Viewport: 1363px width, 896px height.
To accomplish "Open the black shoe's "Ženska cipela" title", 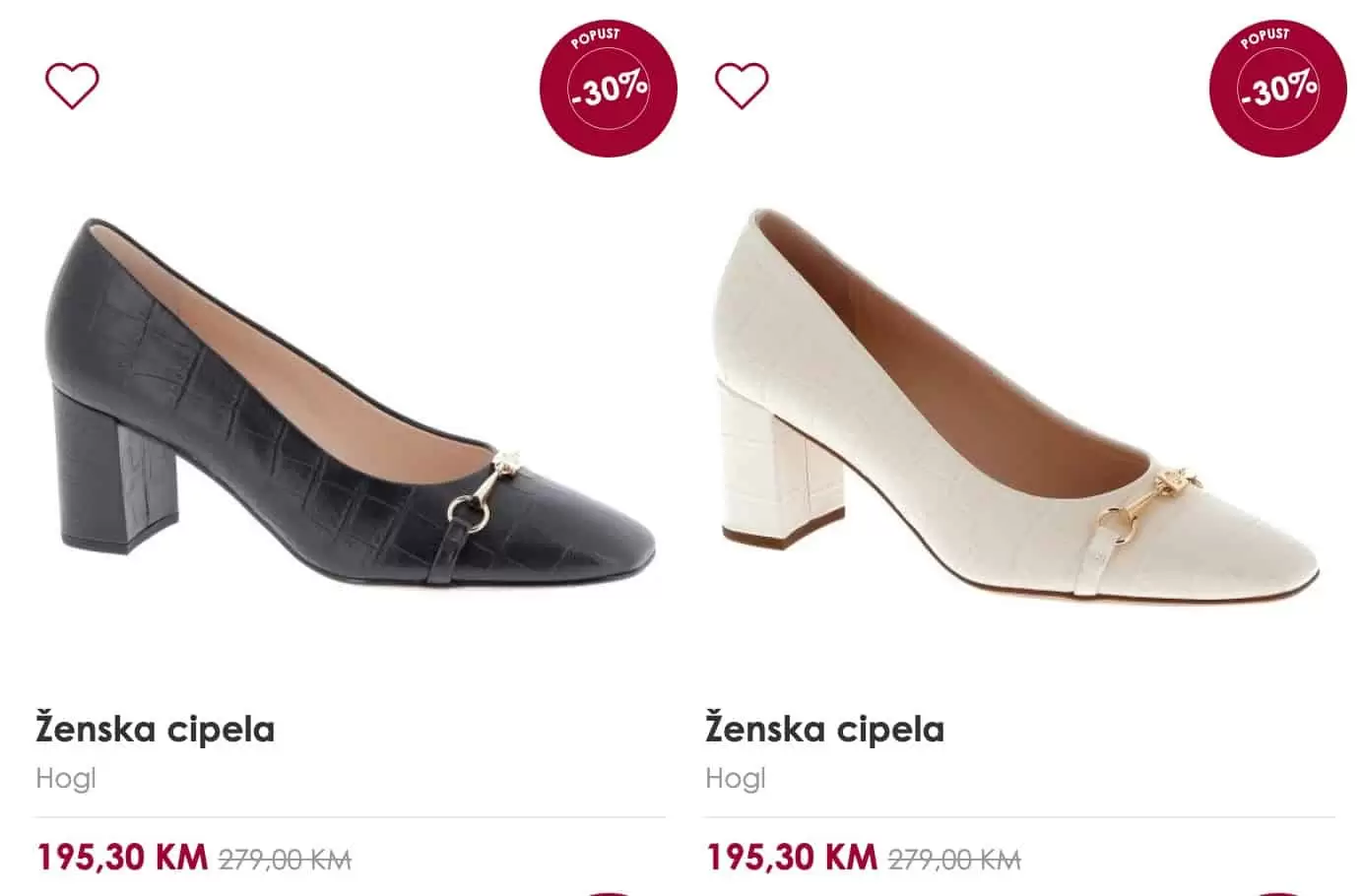I will (x=156, y=730).
